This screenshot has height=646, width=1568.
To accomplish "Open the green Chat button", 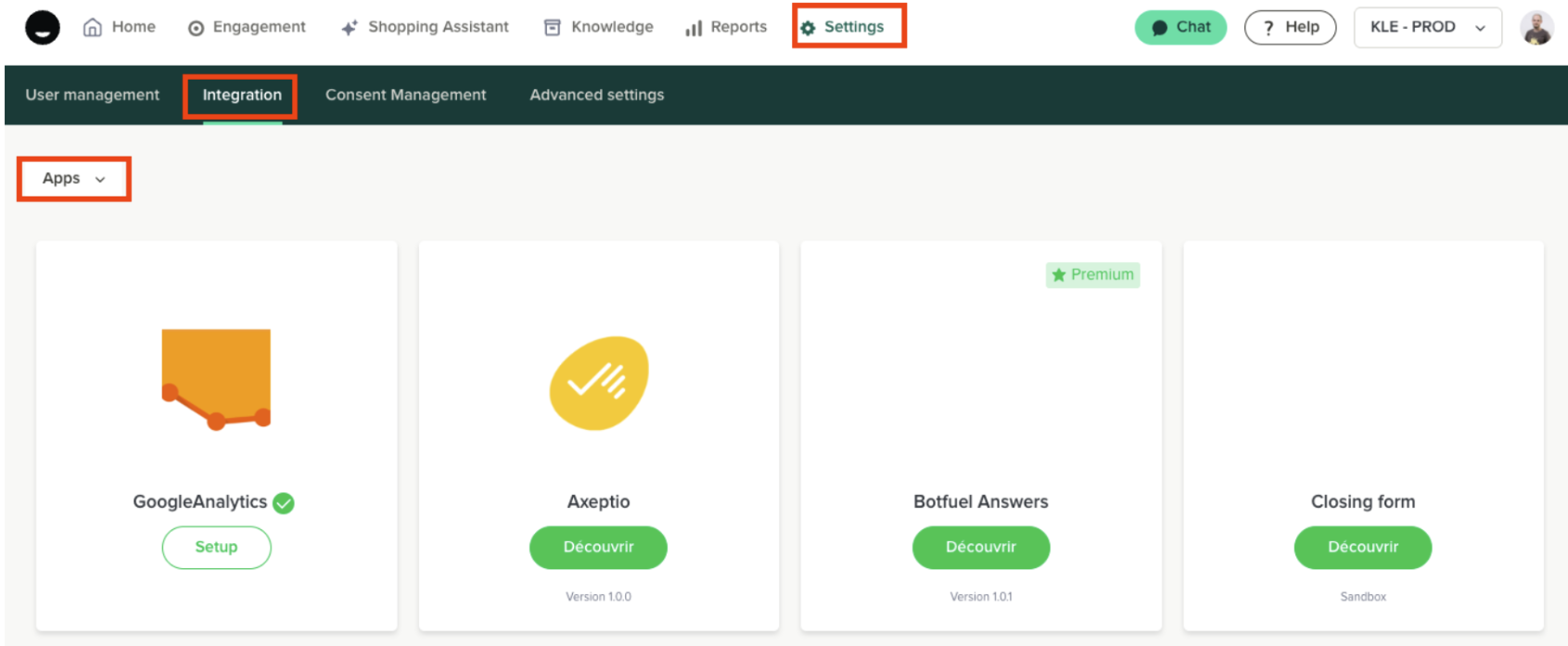I will (x=1180, y=27).
